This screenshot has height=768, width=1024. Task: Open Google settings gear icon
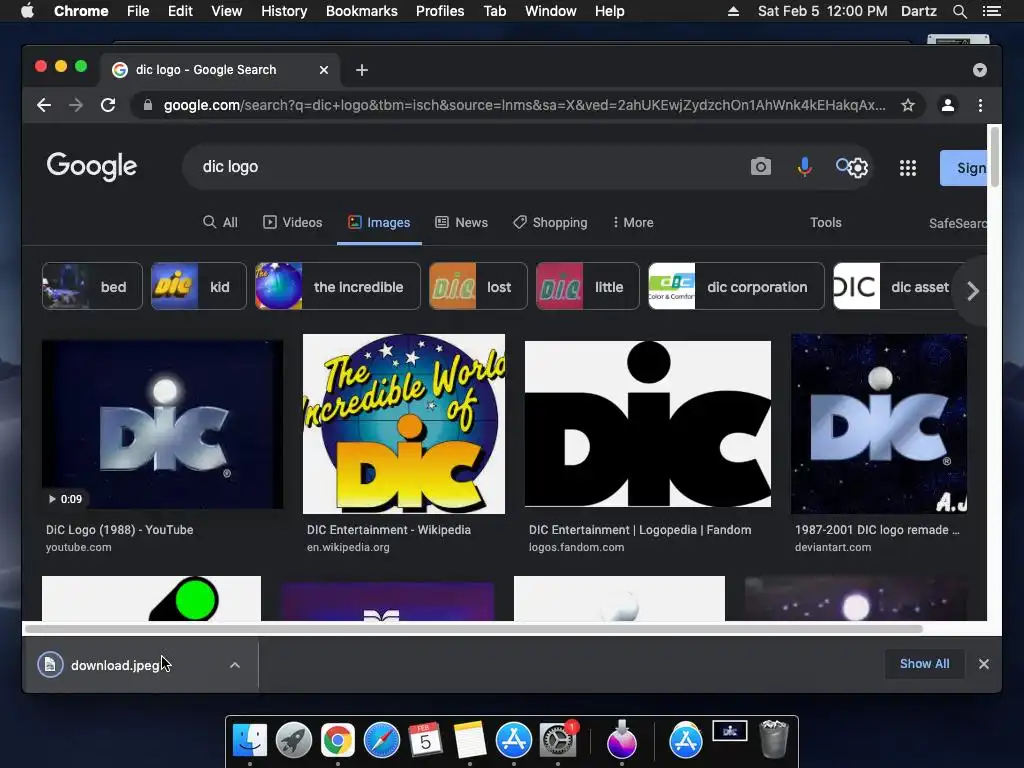(x=857, y=168)
